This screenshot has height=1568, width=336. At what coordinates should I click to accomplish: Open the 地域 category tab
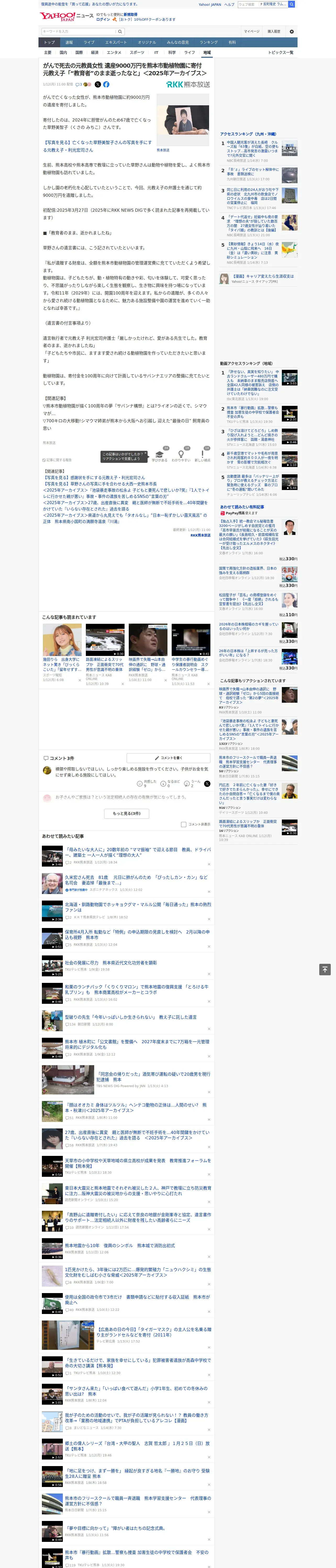click(207, 52)
